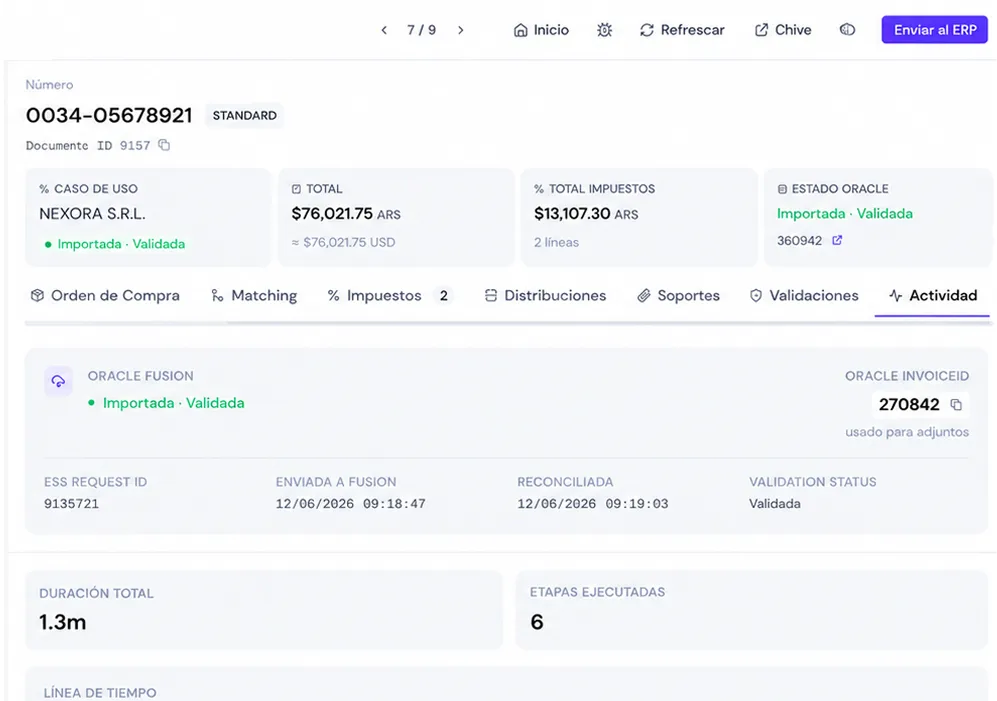Viewport: 997px width, 701px height.
Task: Click the Duración Total value 1.3m
Action: (62, 622)
